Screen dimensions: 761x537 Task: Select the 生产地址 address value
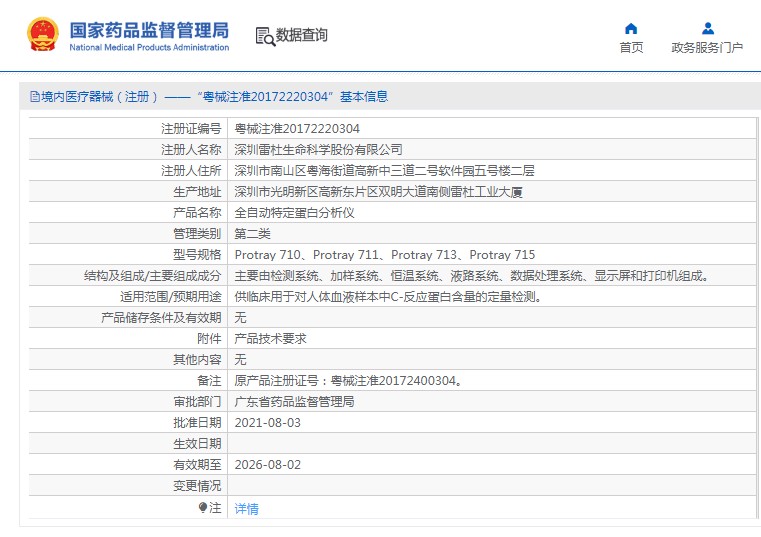pyautogui.click(x=379, y=192)
